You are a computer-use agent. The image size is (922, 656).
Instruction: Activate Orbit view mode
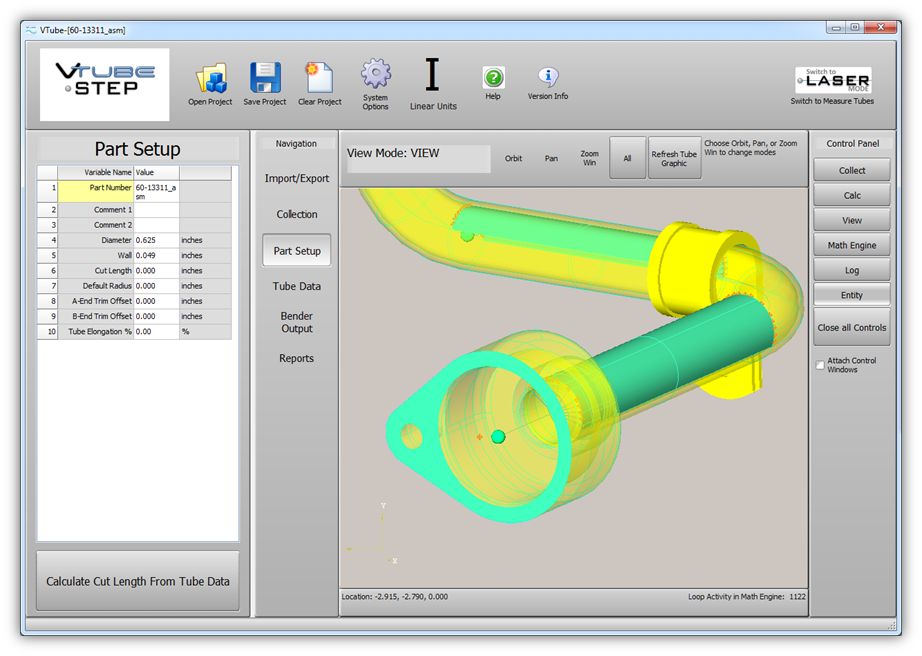tap(513, 159)
